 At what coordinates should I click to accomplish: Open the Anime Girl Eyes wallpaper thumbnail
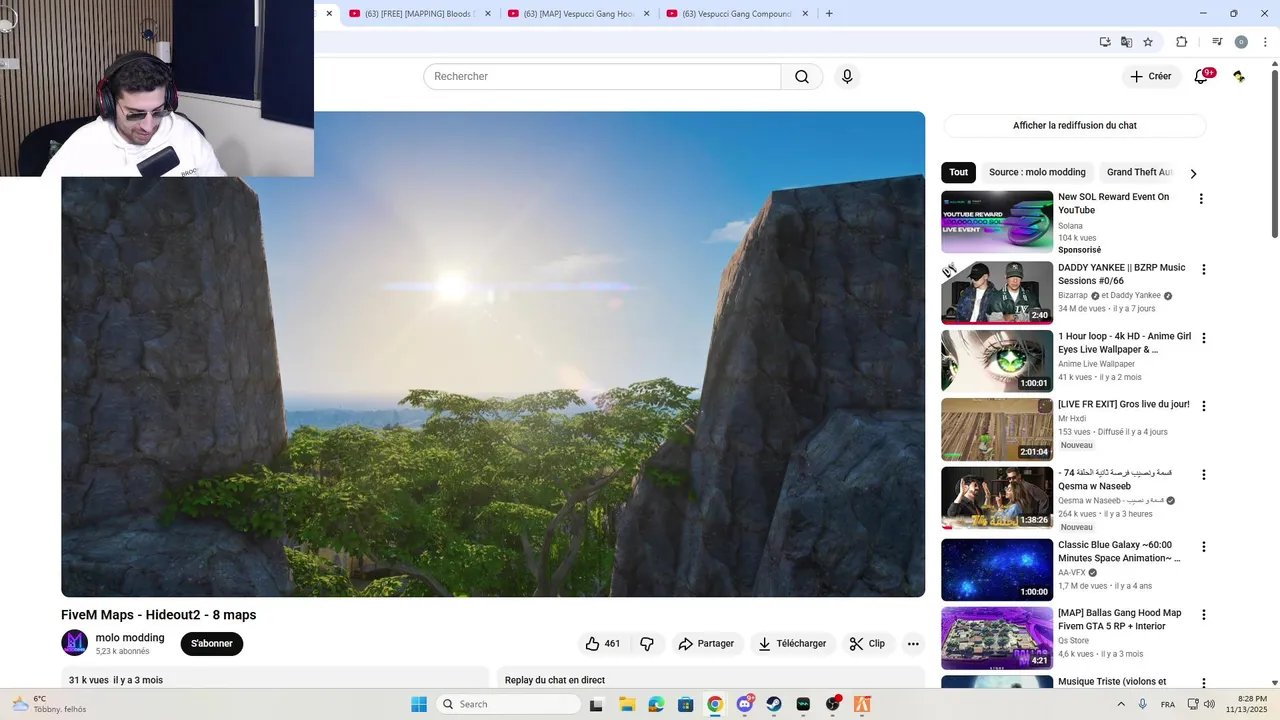tap(997, 361)
